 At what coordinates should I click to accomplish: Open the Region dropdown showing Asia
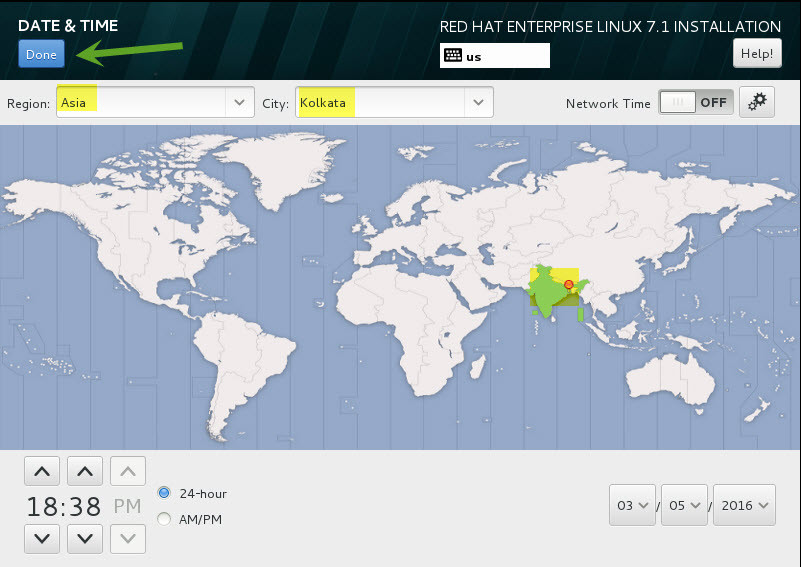(x=155, y=102)
